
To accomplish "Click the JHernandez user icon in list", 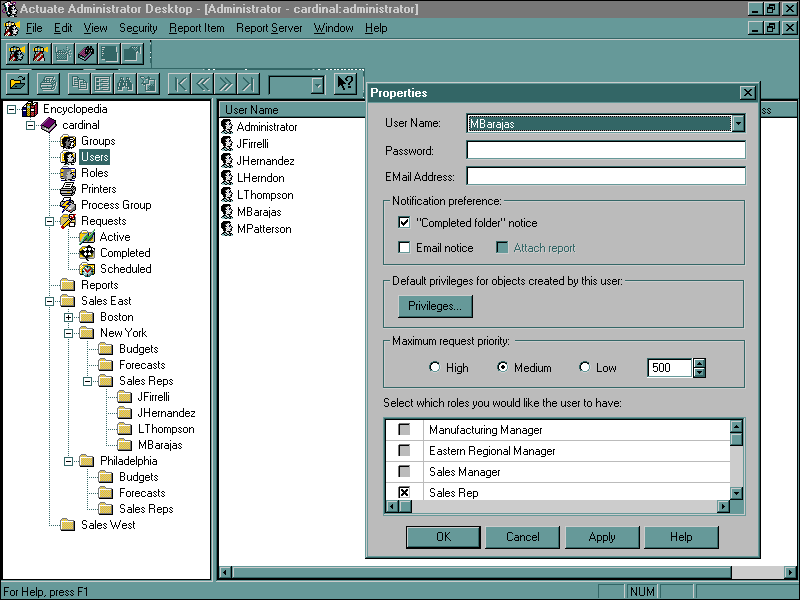I will 227,161.
